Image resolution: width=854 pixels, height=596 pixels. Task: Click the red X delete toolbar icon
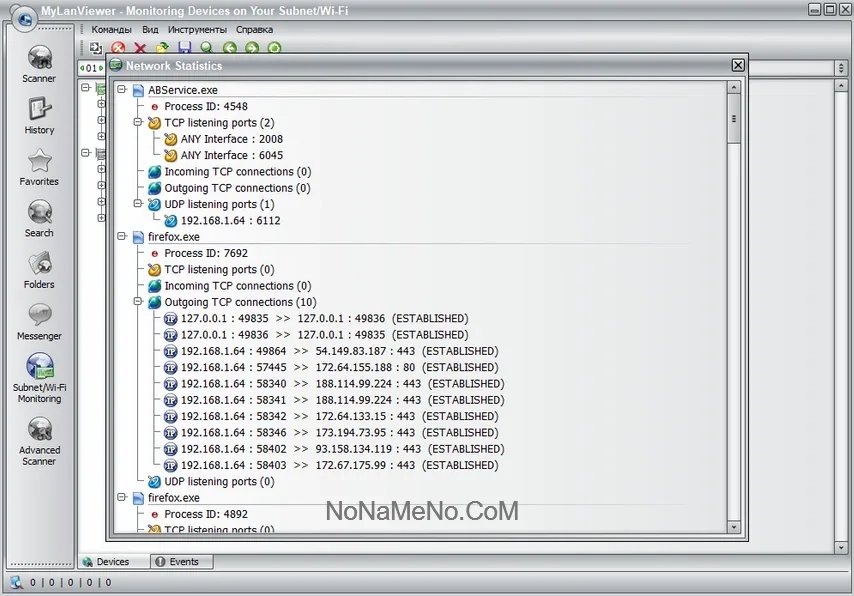140,48
